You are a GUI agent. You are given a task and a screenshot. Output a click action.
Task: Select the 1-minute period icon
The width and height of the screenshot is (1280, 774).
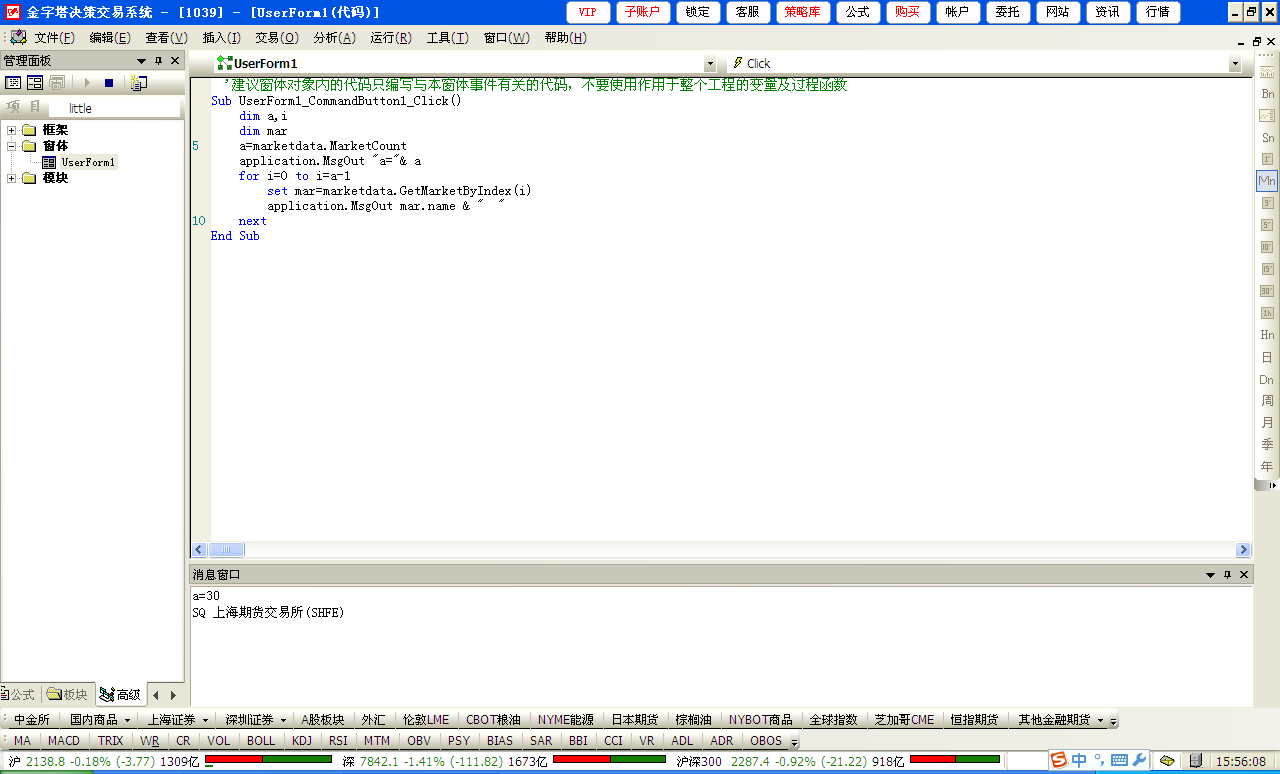1267,159
